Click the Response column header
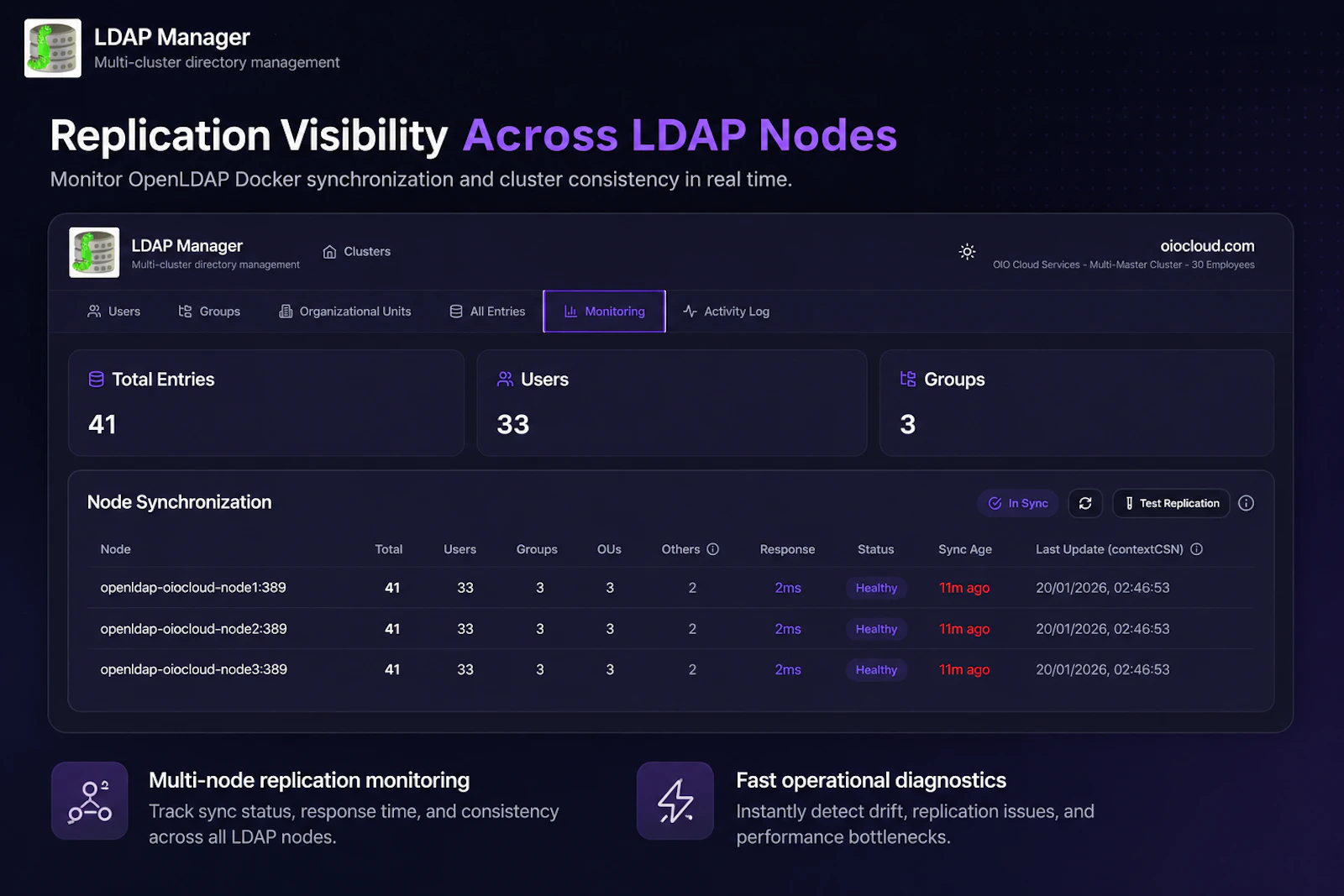 (x=787, y=549)
